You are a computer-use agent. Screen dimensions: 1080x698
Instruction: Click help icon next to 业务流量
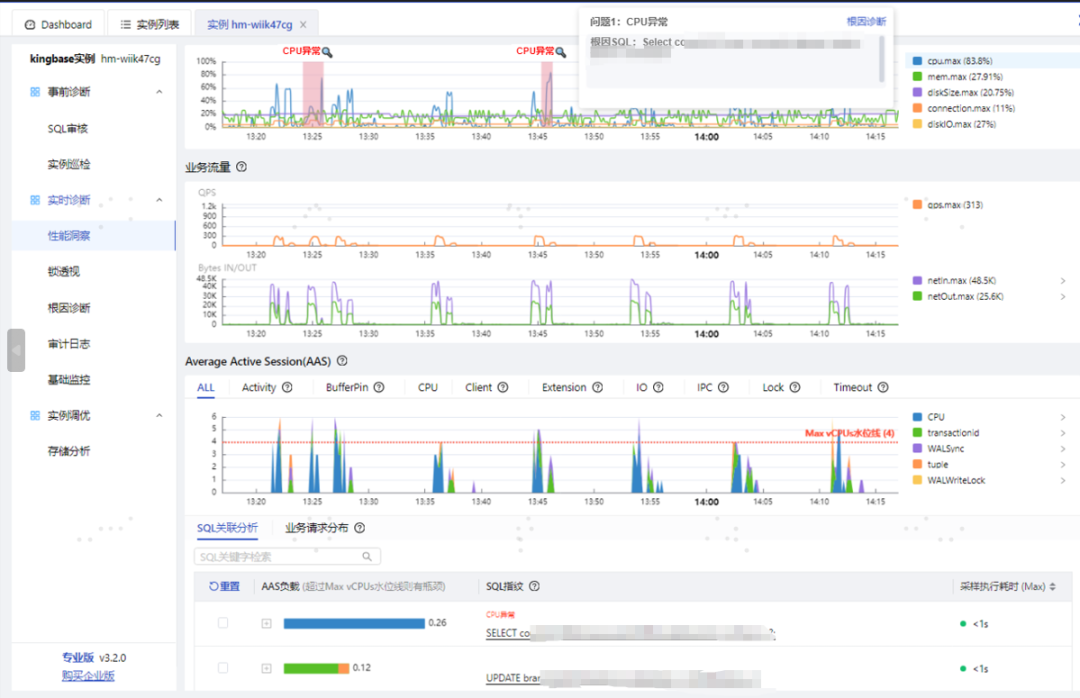coord(242,167)
